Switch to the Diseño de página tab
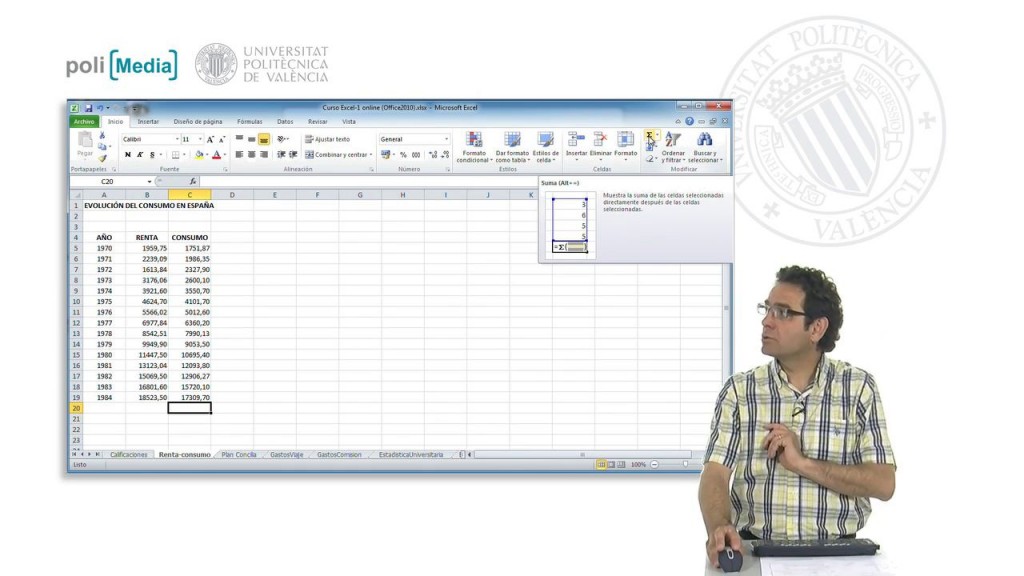Viewport: 1024px width, 576px height. click(198, 121)
